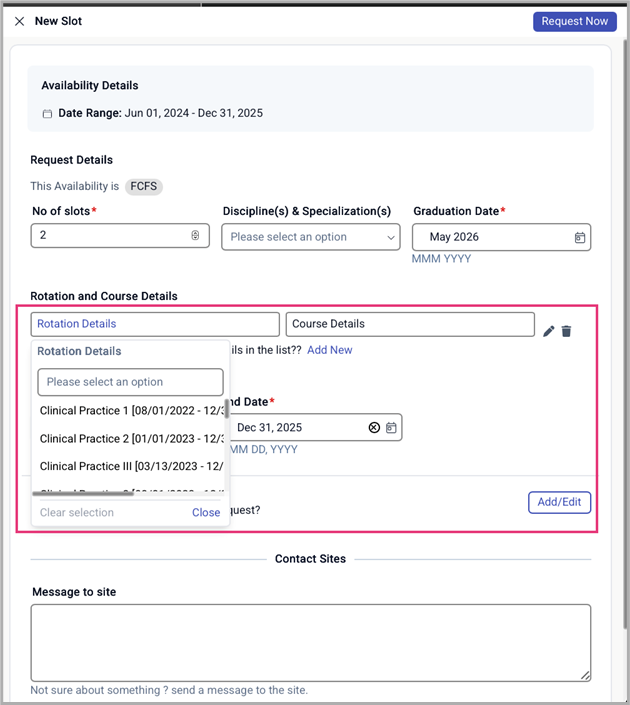Close the Rotation Details dropdown list
630x705 pixels.
pyautogui.click(x=206, y=512)
